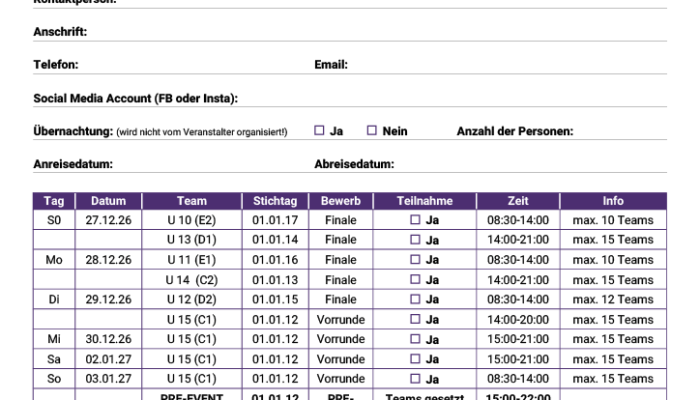This screenshot has width=700, height=400.
Task: Click the day cell Sa
Action: coord(54,359)
